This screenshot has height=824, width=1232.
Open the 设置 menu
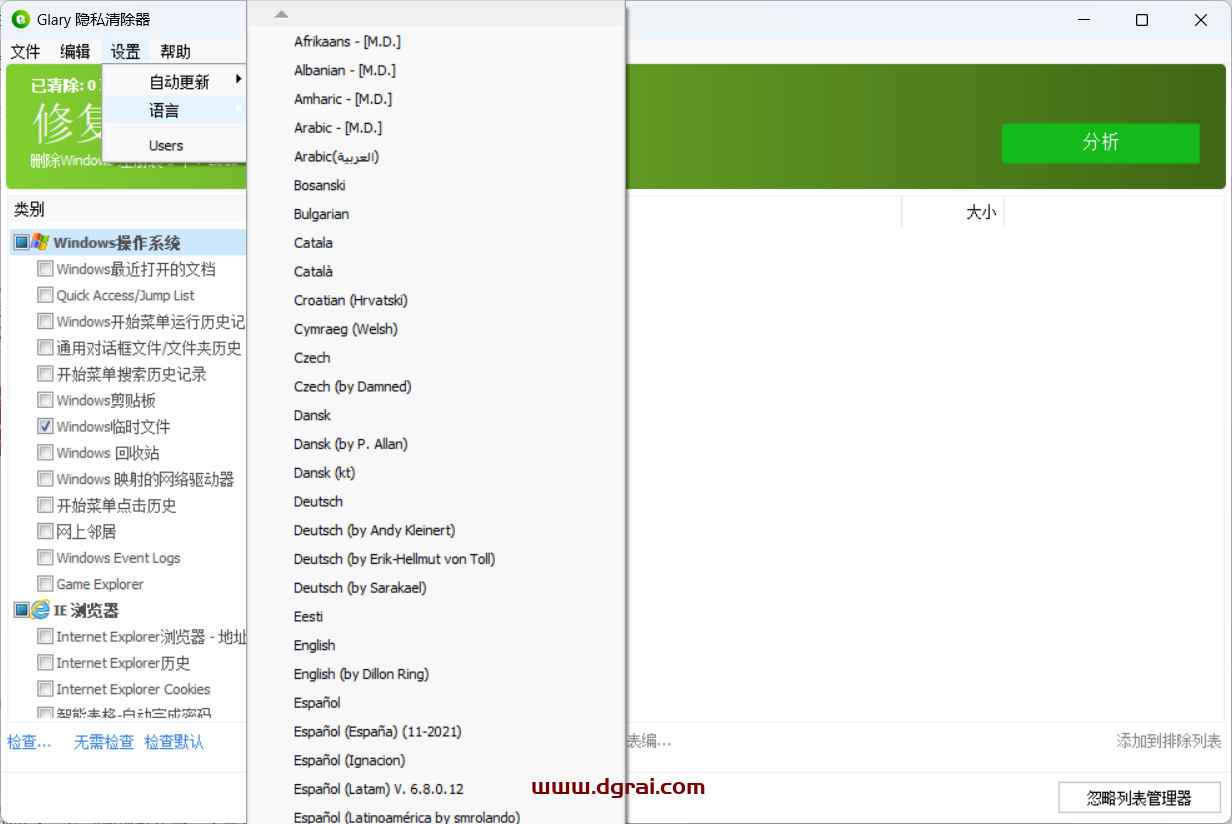[x=125, y=52]
